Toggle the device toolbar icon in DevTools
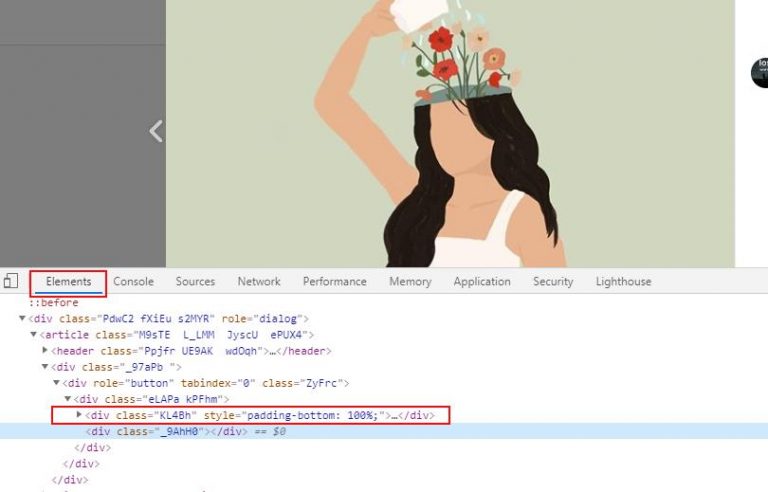 pyautogui.click(x=11, y=282)
